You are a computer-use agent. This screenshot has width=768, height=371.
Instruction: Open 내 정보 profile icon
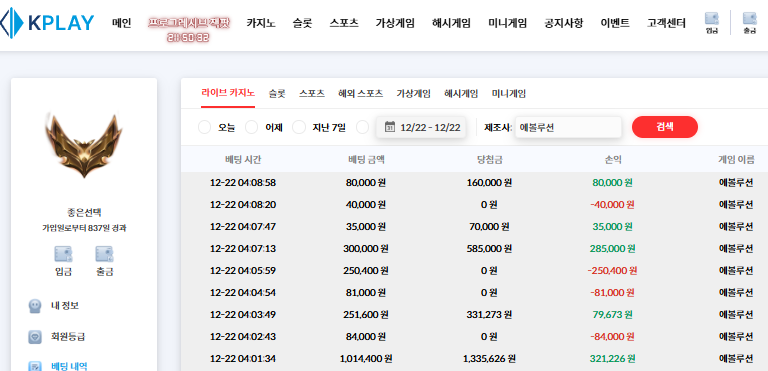(x=35, y=306)
